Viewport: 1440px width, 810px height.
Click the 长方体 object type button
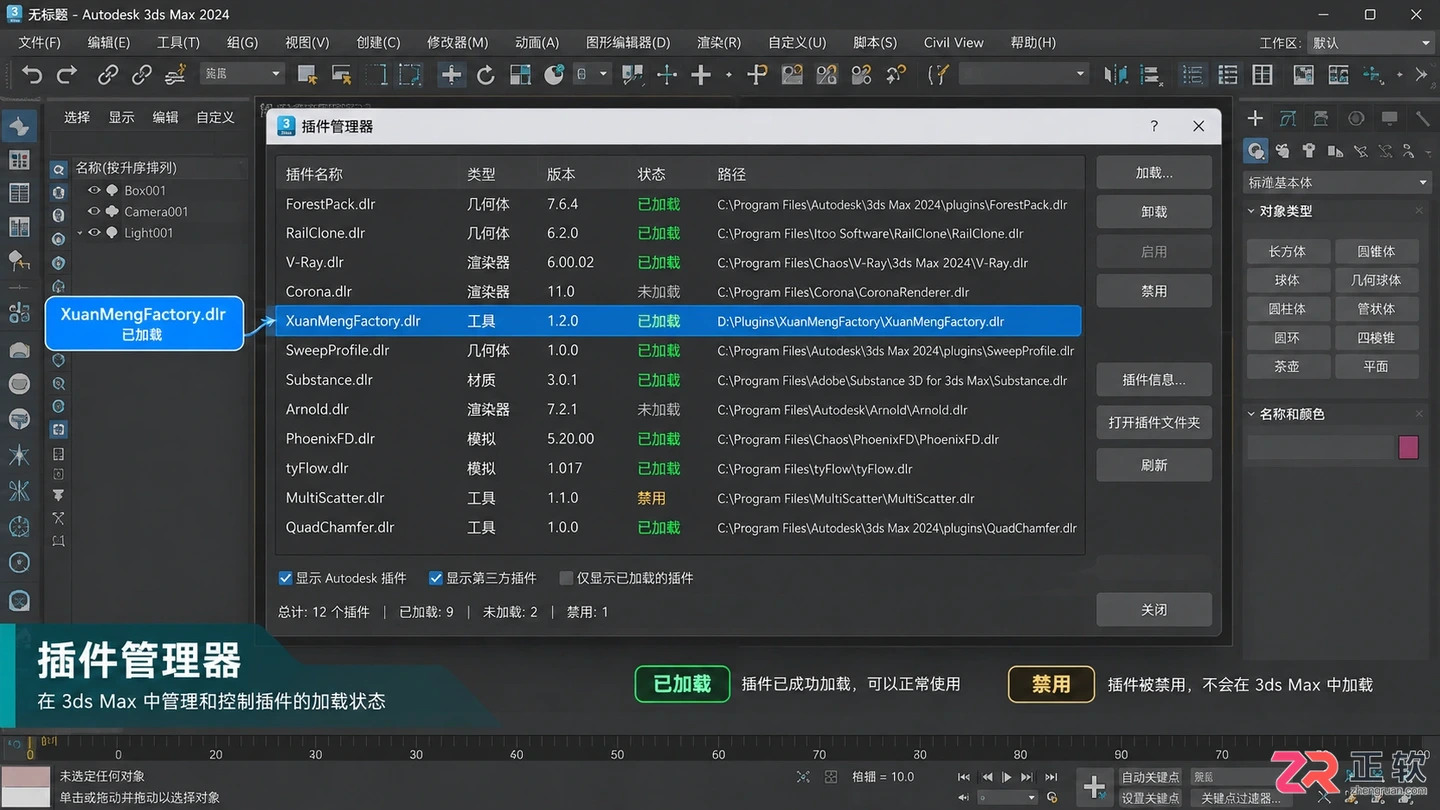pyautogui.click(x=1287, y=251)
